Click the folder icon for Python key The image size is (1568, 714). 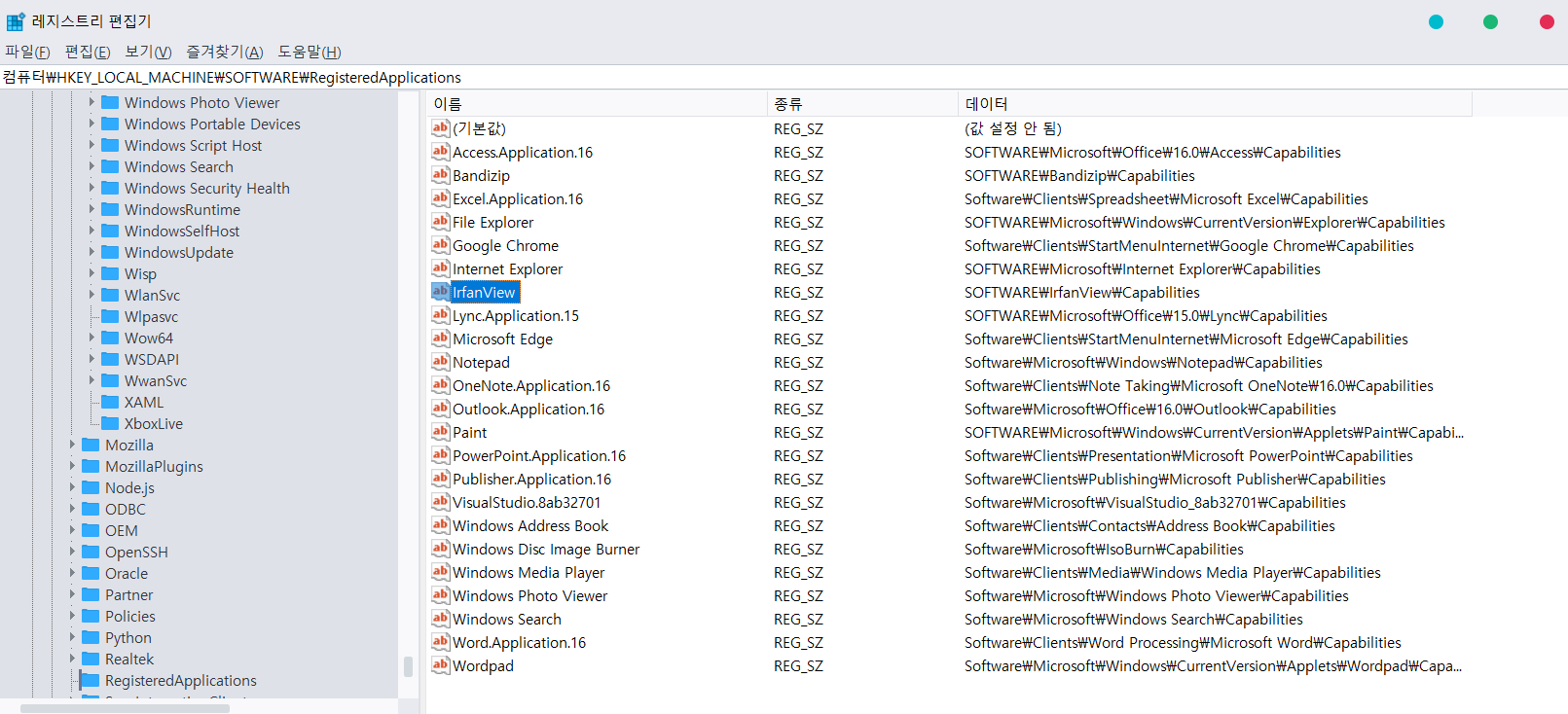tap(91, 637)
